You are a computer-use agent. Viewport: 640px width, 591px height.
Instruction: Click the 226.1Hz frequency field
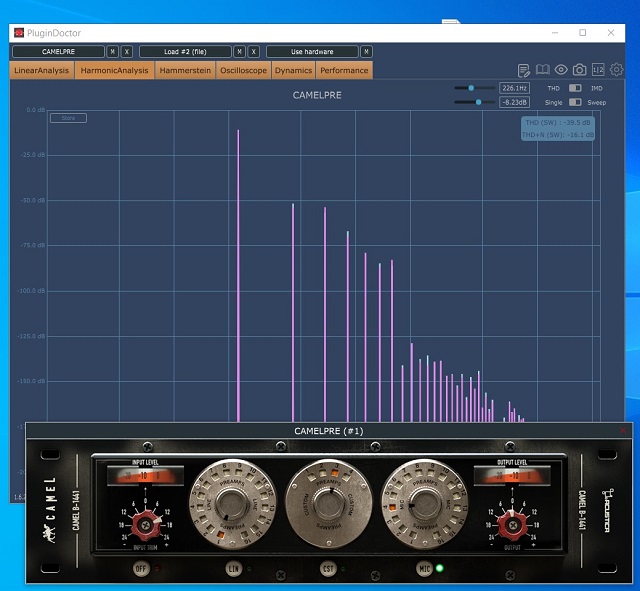coord(514,88)
